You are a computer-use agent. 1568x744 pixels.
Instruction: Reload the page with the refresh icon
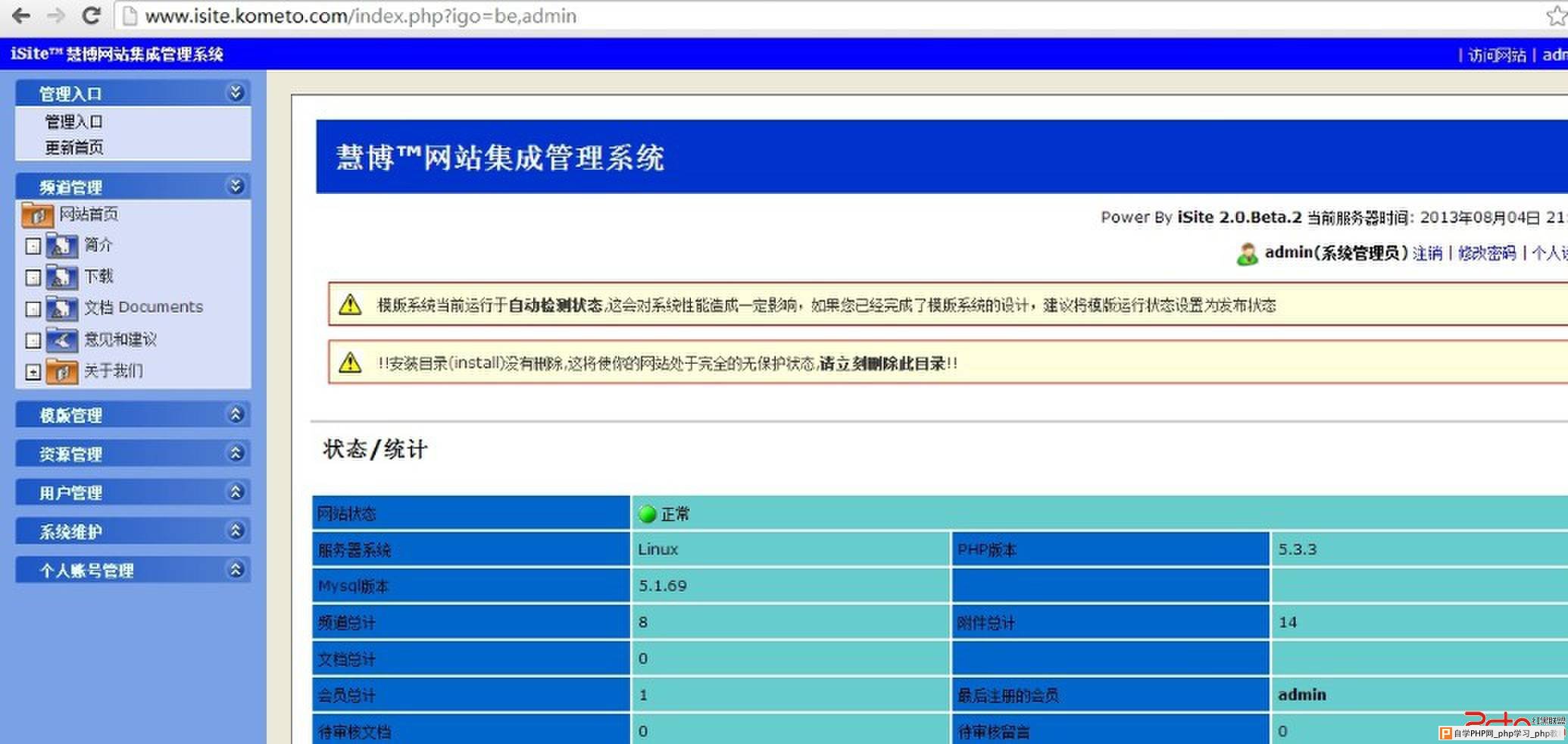(x=92, y=15)
